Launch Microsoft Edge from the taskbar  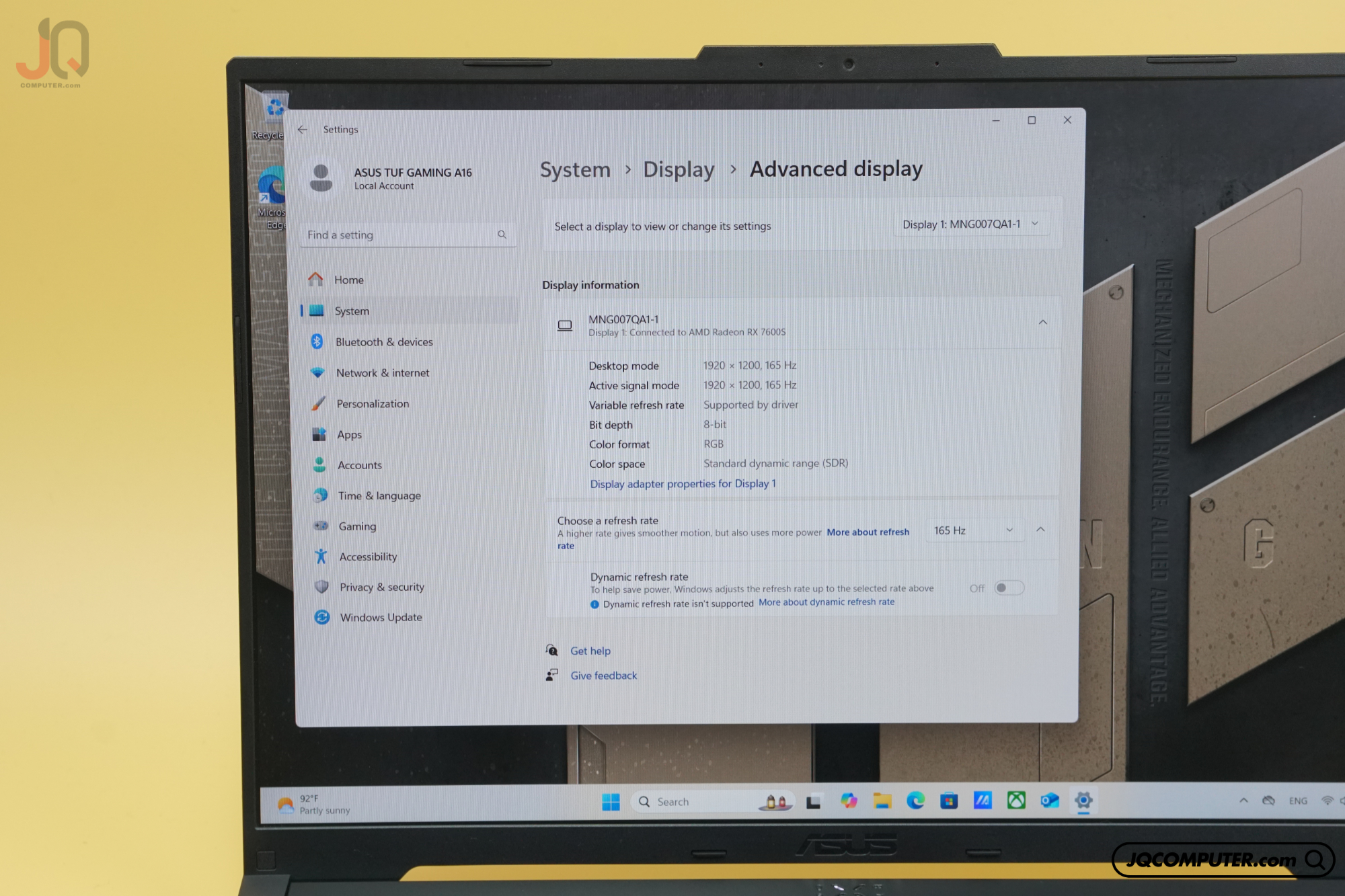click(x=915, y=801)
